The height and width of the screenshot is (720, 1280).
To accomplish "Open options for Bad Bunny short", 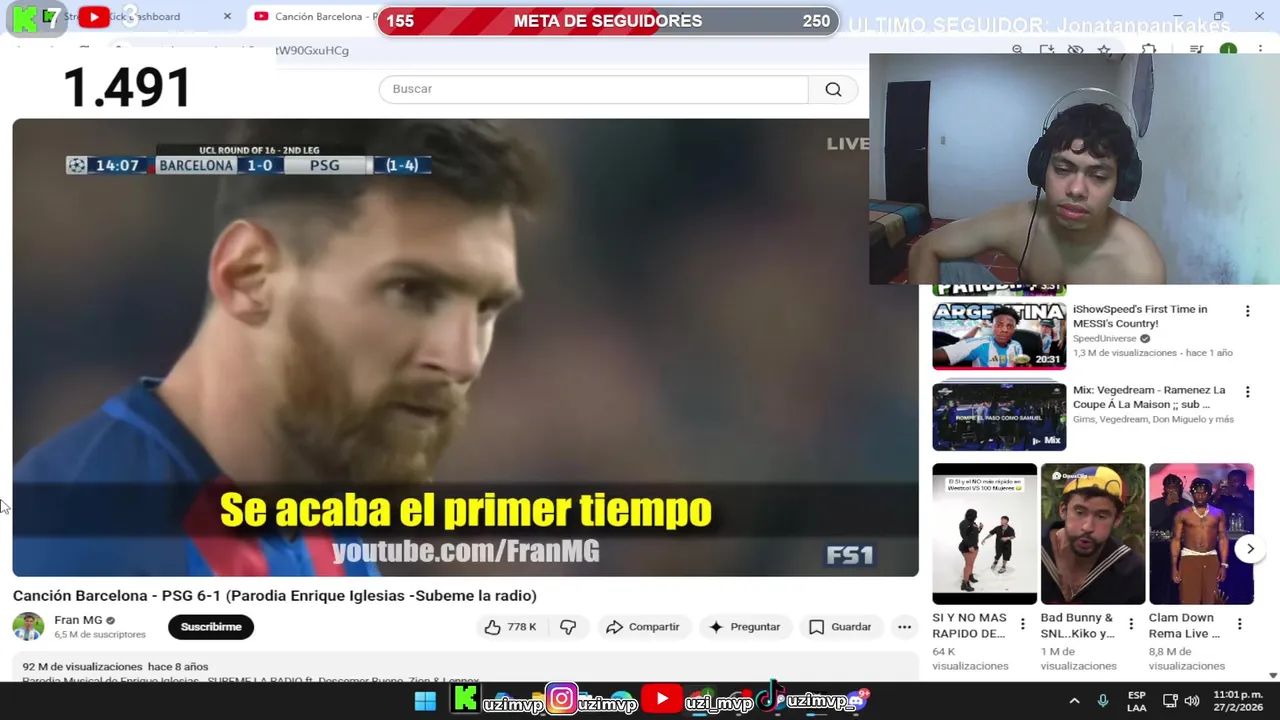I will [x=1131, y=624].
